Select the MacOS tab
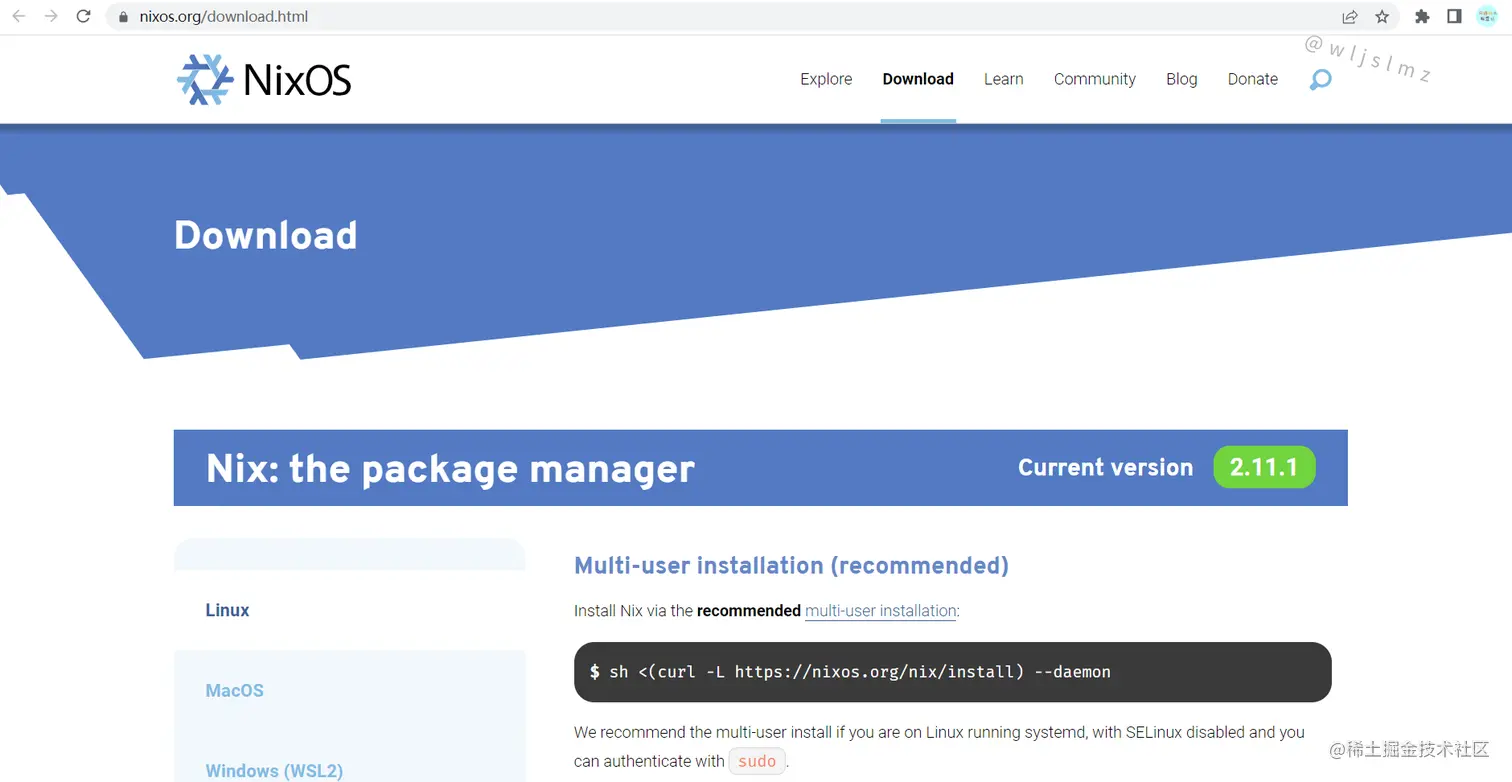Screen dimensions: 1512x782 350,690
